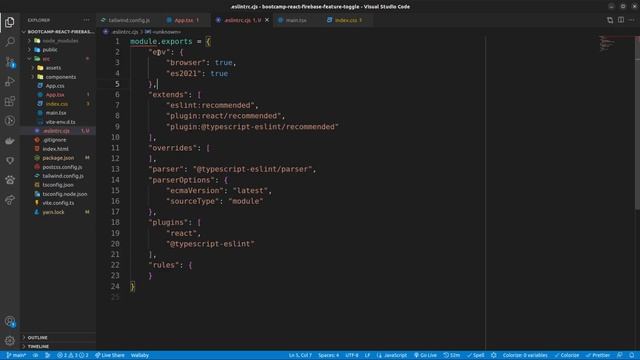Change indentation via Spaces: 4
This screenshot has height=360, width=640.
329,355
